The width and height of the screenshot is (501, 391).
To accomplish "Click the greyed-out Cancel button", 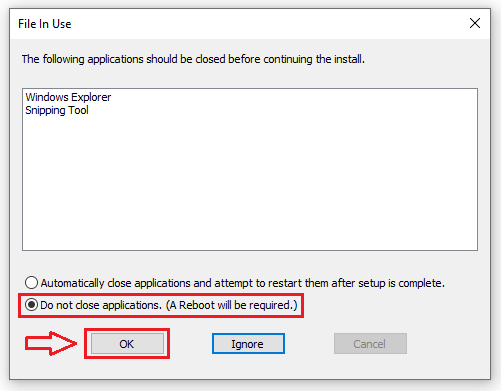I will click(x=370, y=344).
